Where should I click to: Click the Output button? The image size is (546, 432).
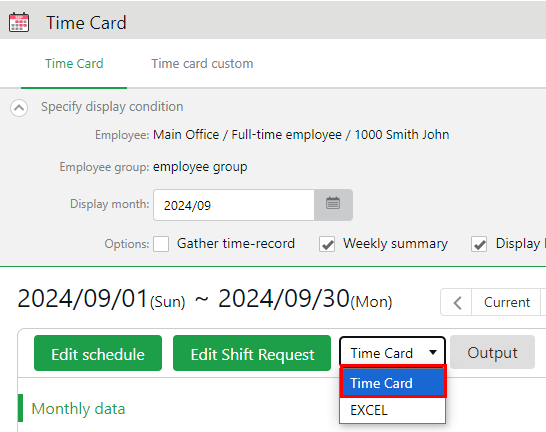pyautogui.click(x=492, y=352)
